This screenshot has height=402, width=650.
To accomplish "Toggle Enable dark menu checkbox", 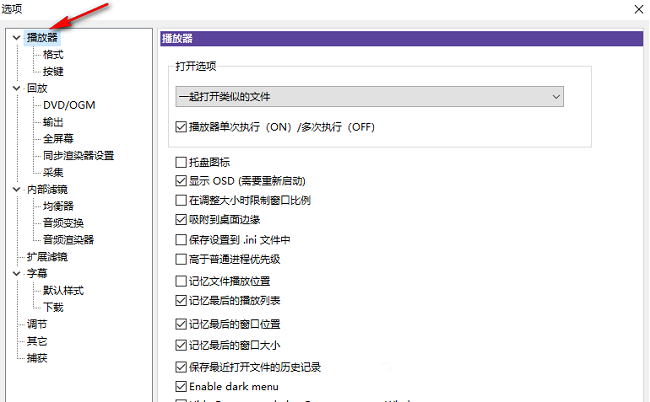I will click(181, 387).
